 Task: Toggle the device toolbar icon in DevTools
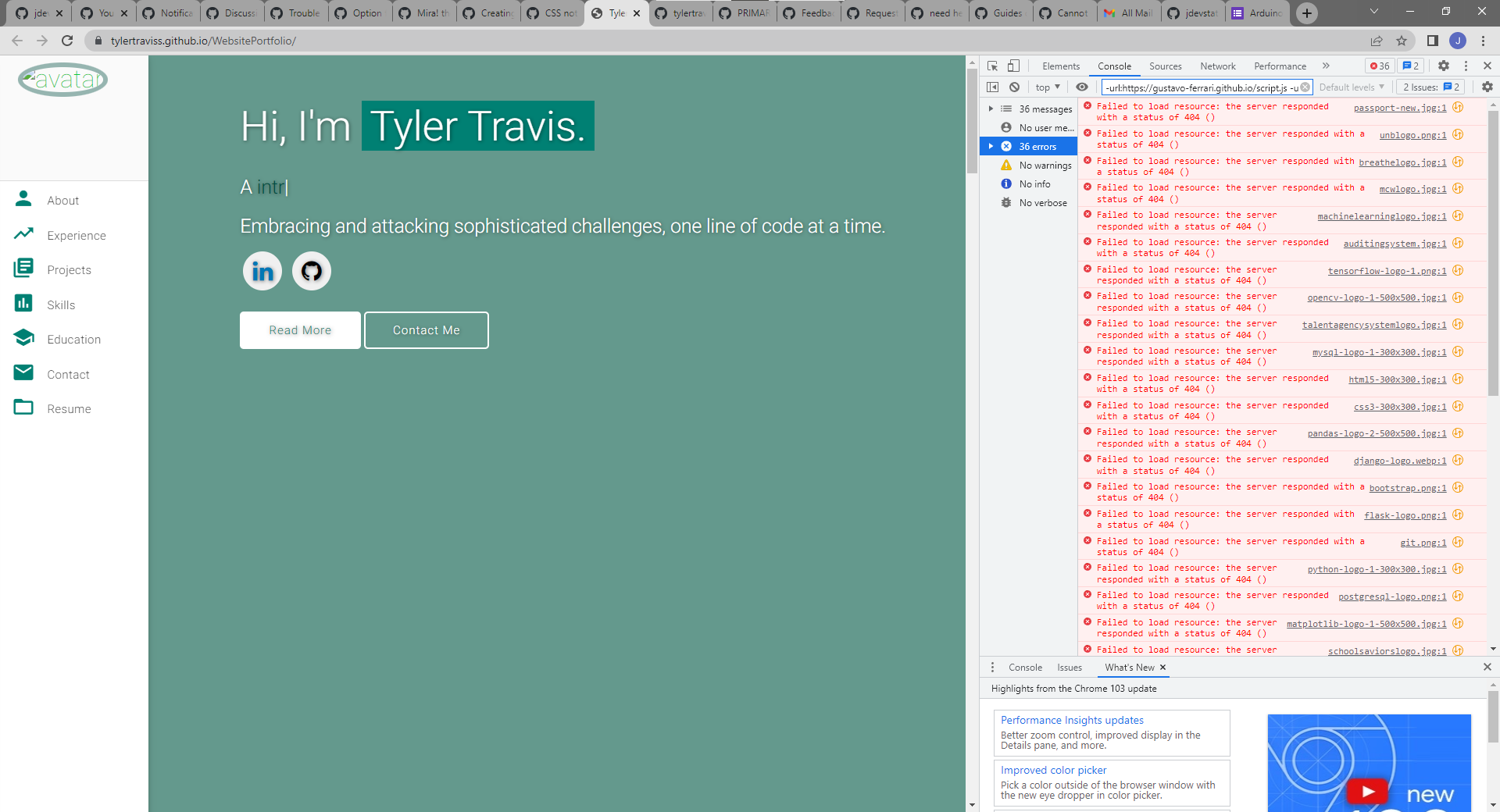pyautogui.click(x=1013, y=66)
